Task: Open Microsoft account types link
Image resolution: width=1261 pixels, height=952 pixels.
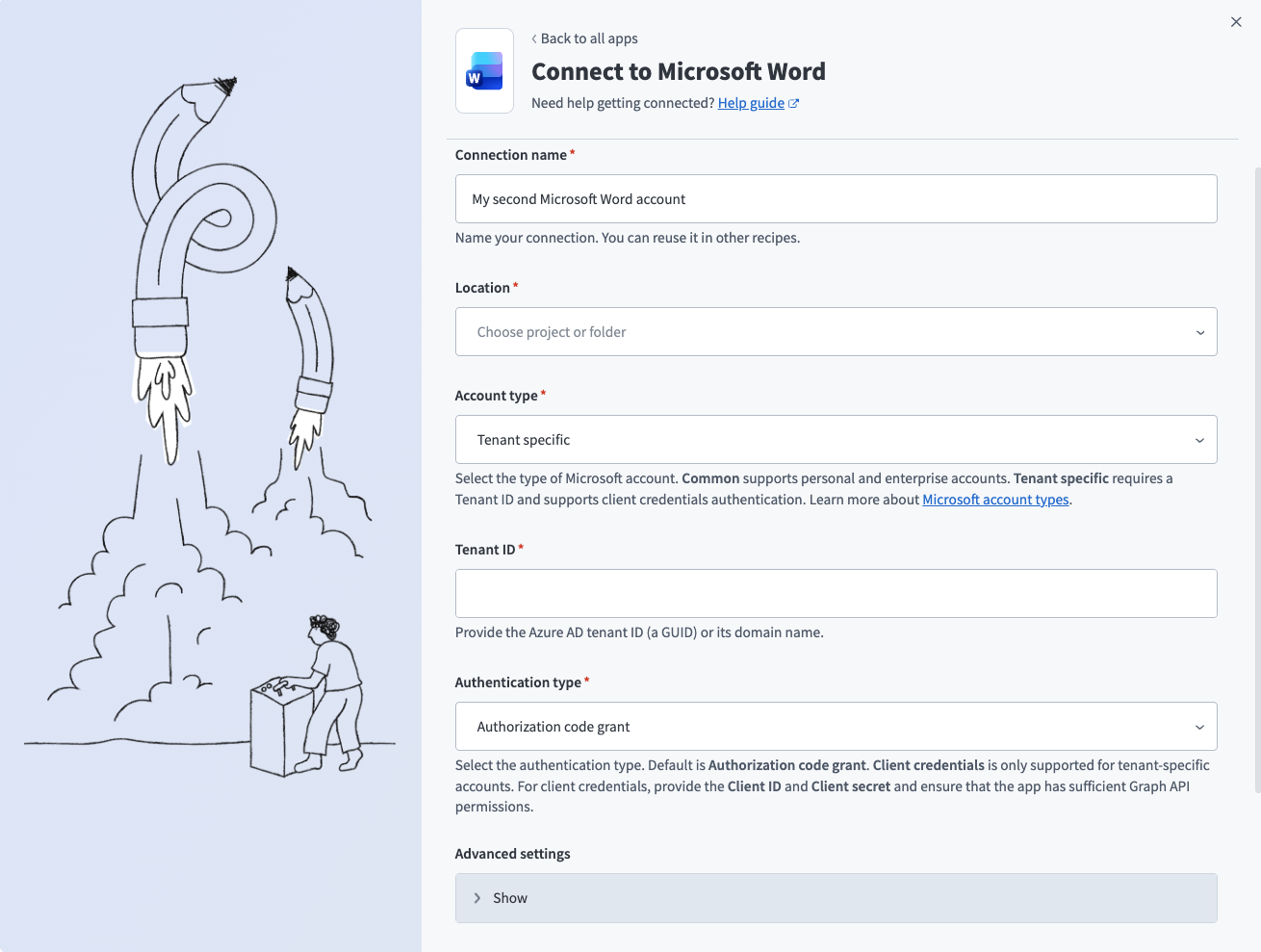Action: pyautogui.click(x=995, y=500)
